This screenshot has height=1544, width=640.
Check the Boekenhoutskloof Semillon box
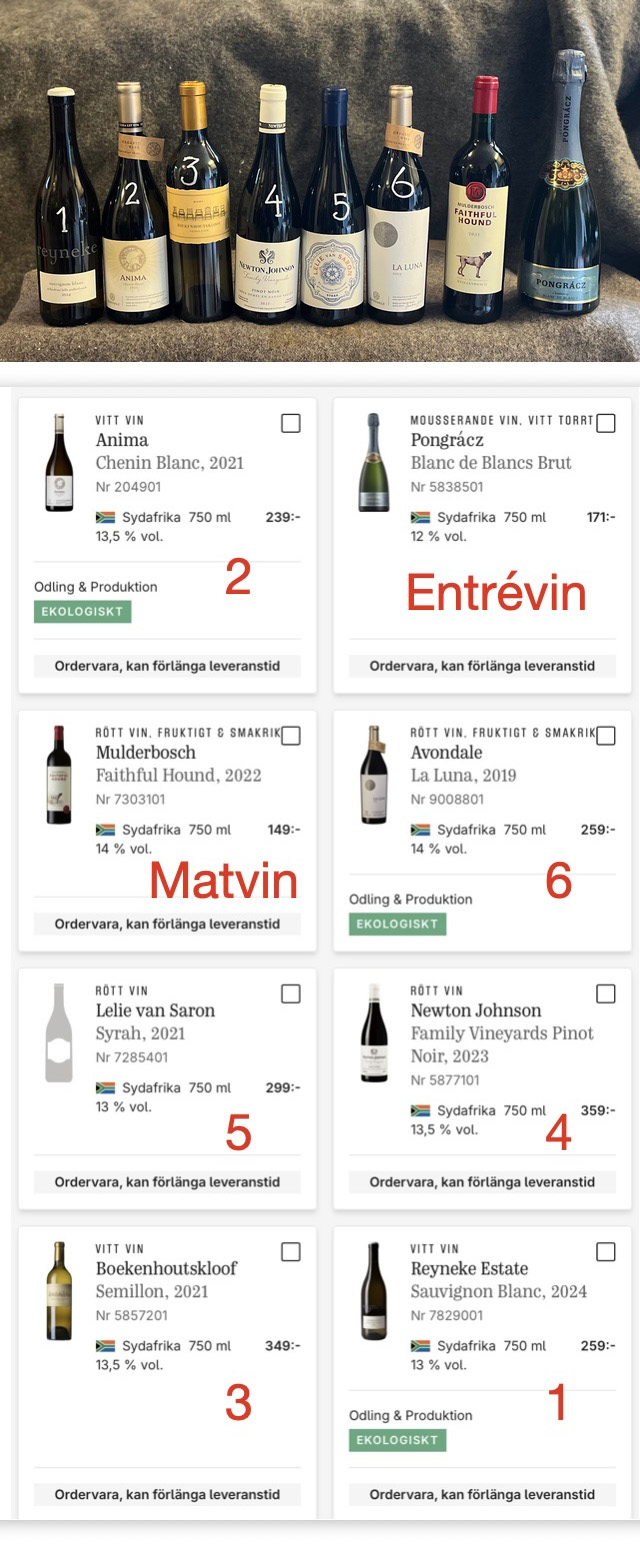(291, 1252)
